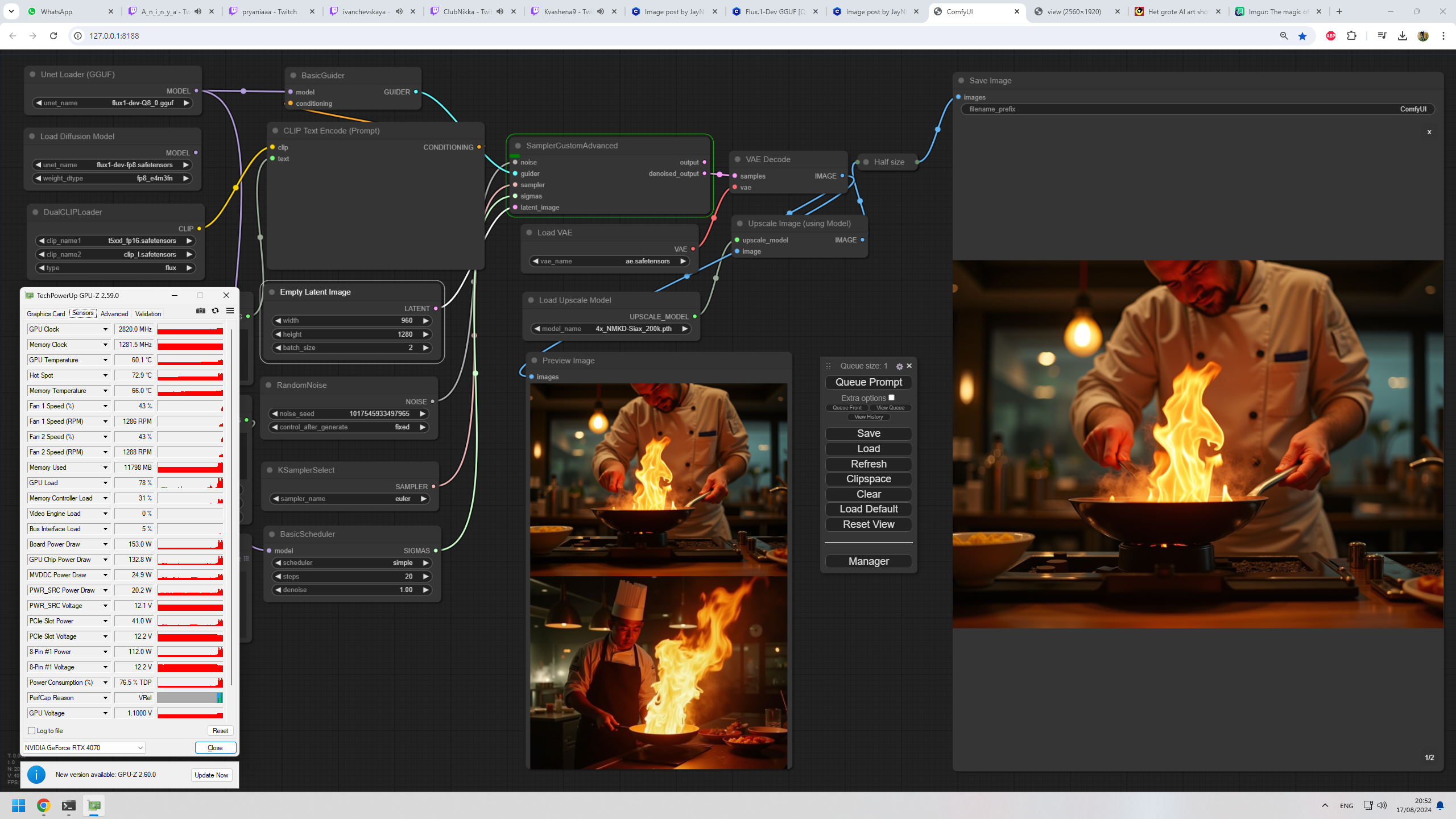The width and height of the screenshot is (1456, 819).
Task: Expand the Memory Used sensor dropdown
Action: point(105,468)
